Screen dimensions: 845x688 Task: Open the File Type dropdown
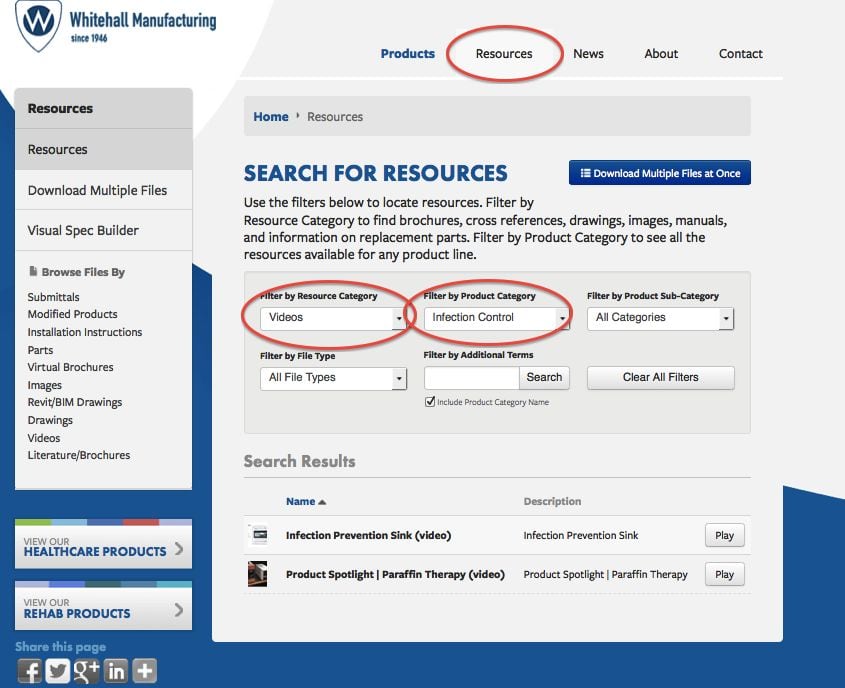pos(333,378)
